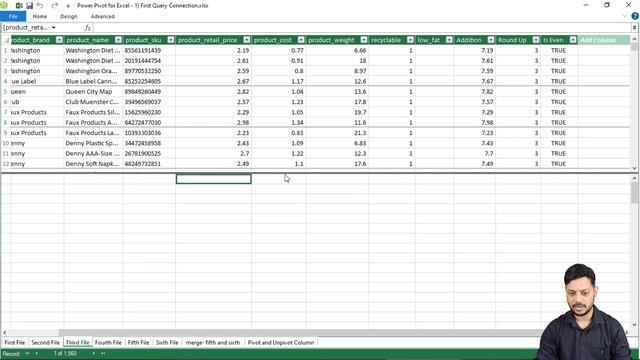Open Customize Quick Access Toolbar arrow
The image size is (640, 360).
pyautogui.click(x=68, y=6)
